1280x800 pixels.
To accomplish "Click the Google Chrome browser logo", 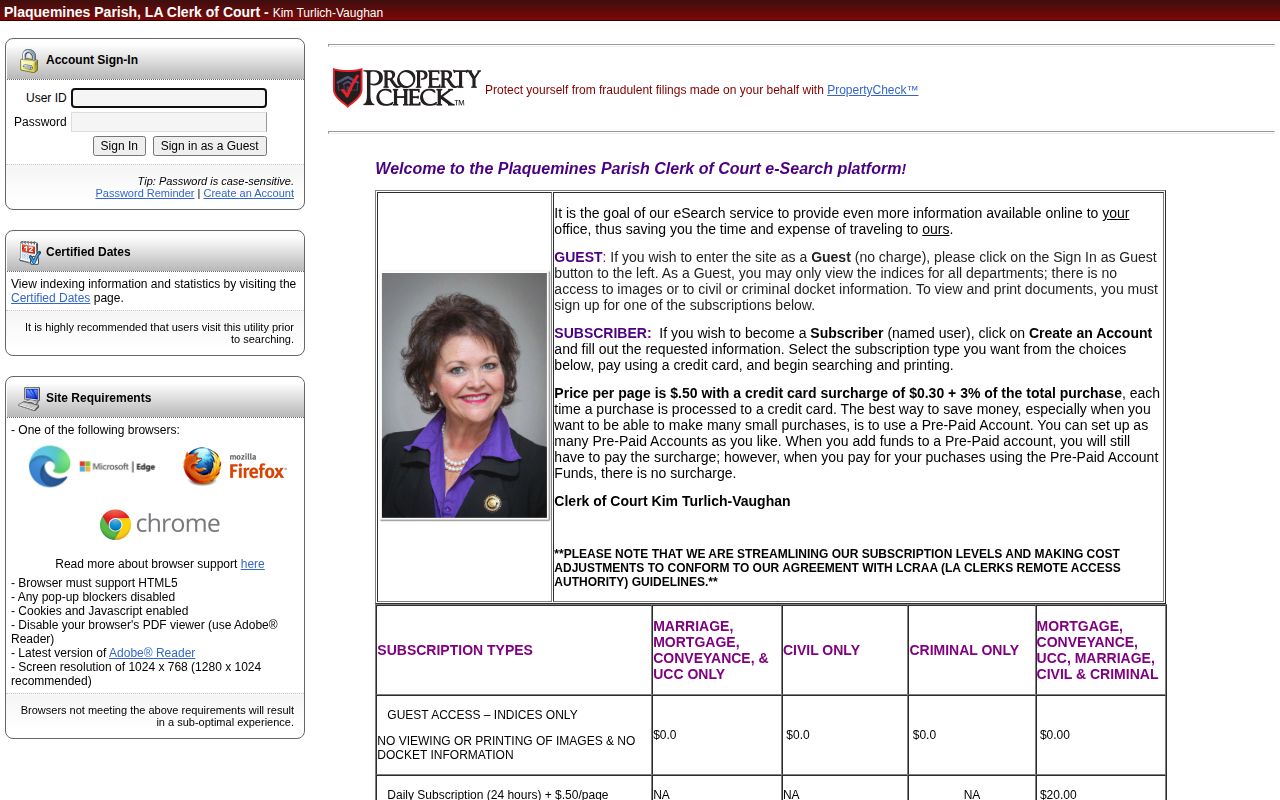I will pos(160,524).
